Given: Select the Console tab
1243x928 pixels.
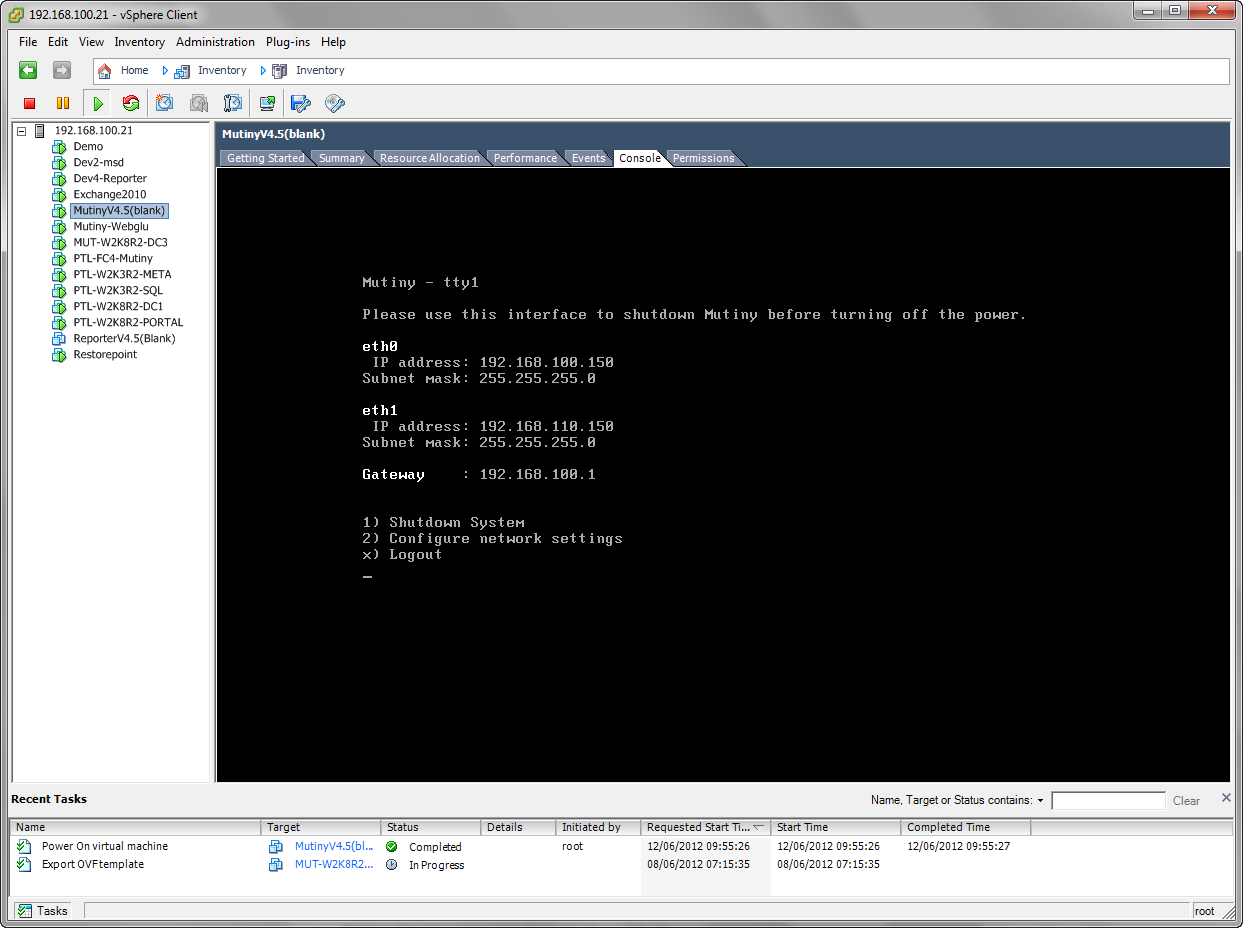Looking at the screenshot, I should (639, 158).
